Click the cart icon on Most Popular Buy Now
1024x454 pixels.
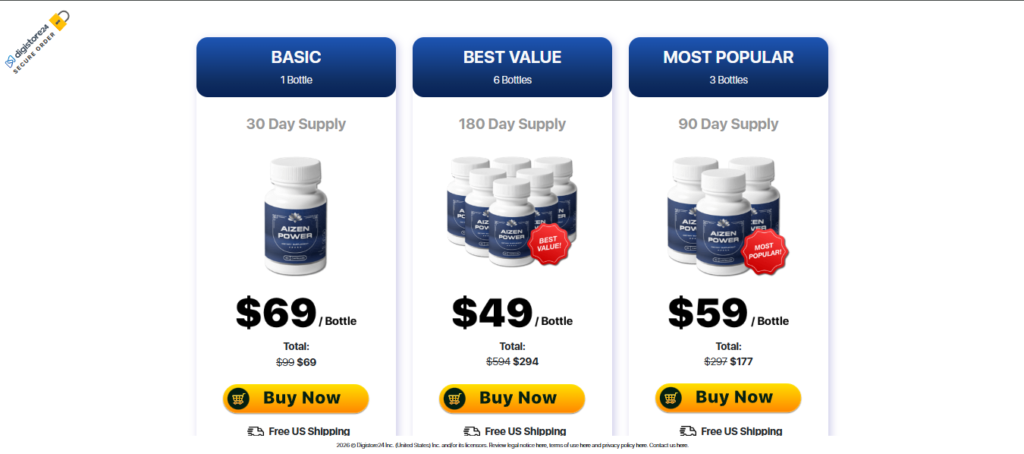point(671,398)
